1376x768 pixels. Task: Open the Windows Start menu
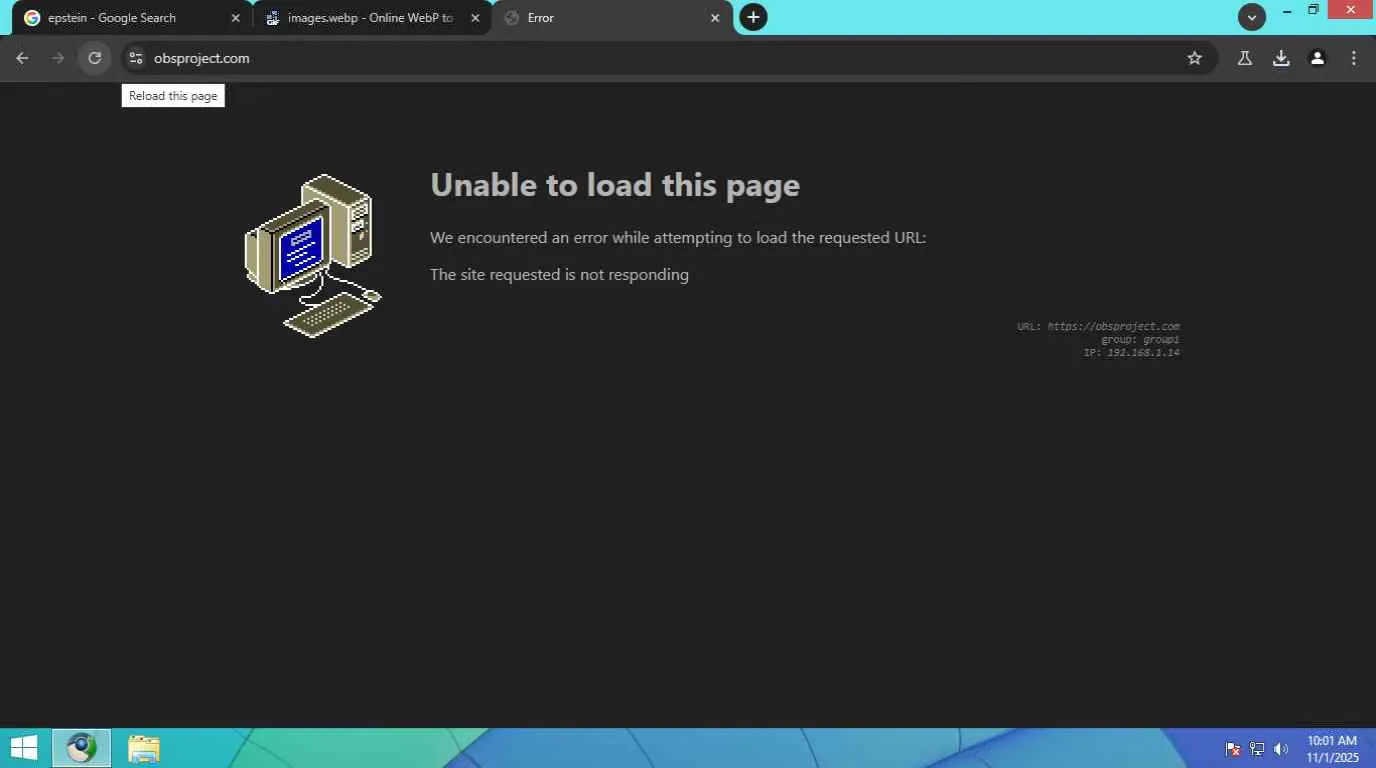(24, 748)
